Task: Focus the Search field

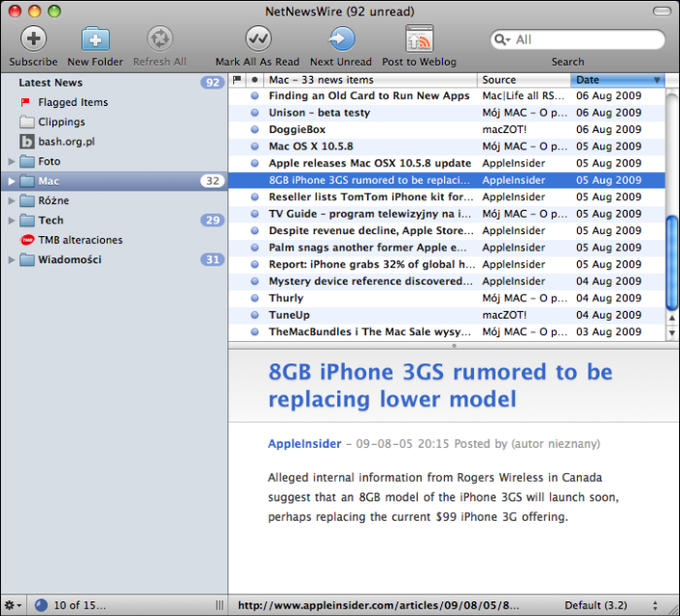Action: 577,40
